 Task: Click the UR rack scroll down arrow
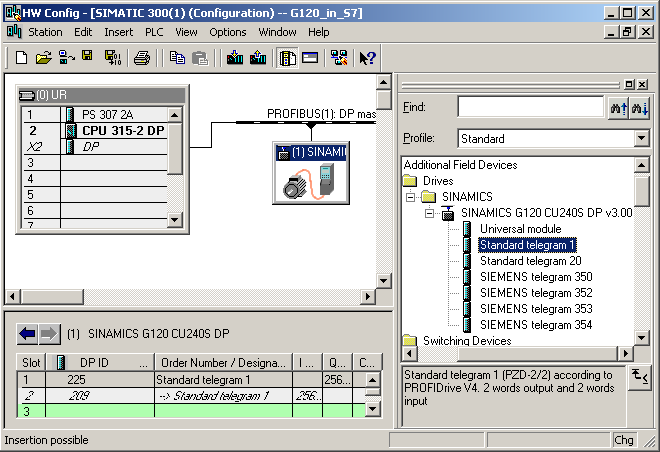pos(174,219)
